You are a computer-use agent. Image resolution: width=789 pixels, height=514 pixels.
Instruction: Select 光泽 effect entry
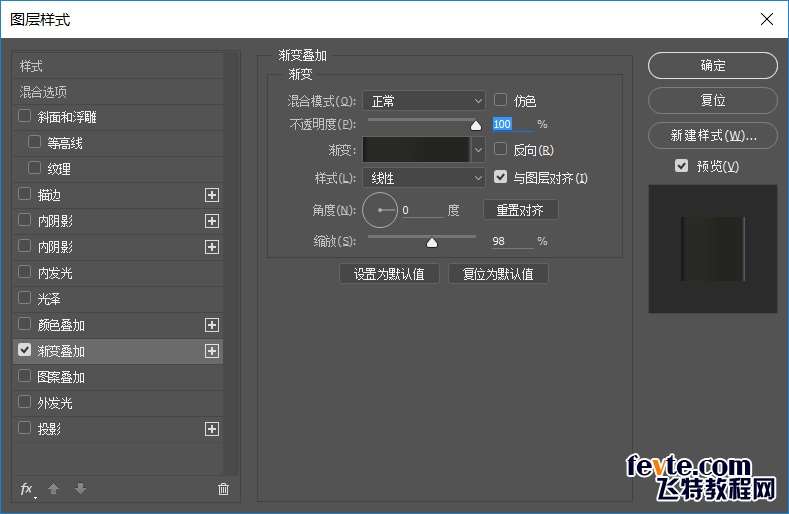[118, 299]
